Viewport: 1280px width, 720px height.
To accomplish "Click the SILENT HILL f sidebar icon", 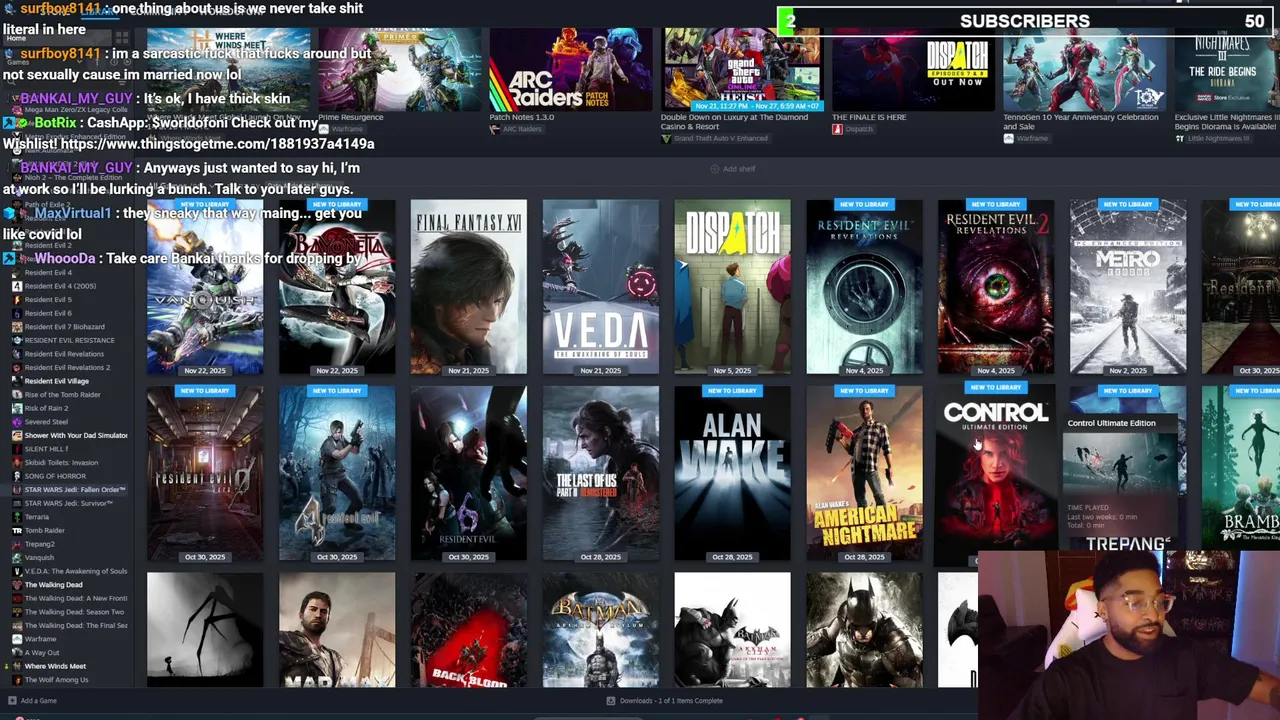I will point(17,449).
